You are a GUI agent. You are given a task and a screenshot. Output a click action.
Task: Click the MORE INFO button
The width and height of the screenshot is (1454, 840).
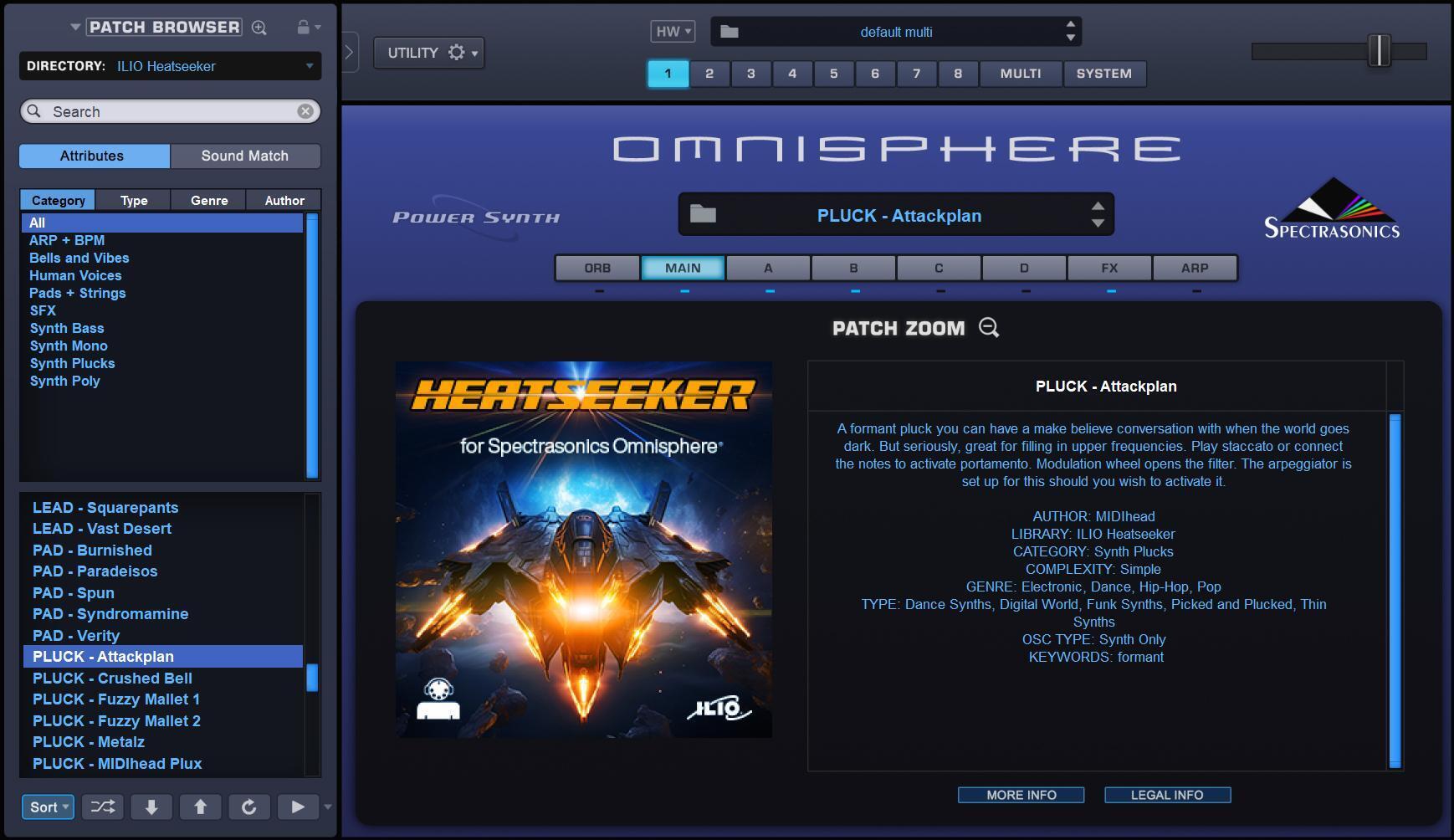point(1020,794)
